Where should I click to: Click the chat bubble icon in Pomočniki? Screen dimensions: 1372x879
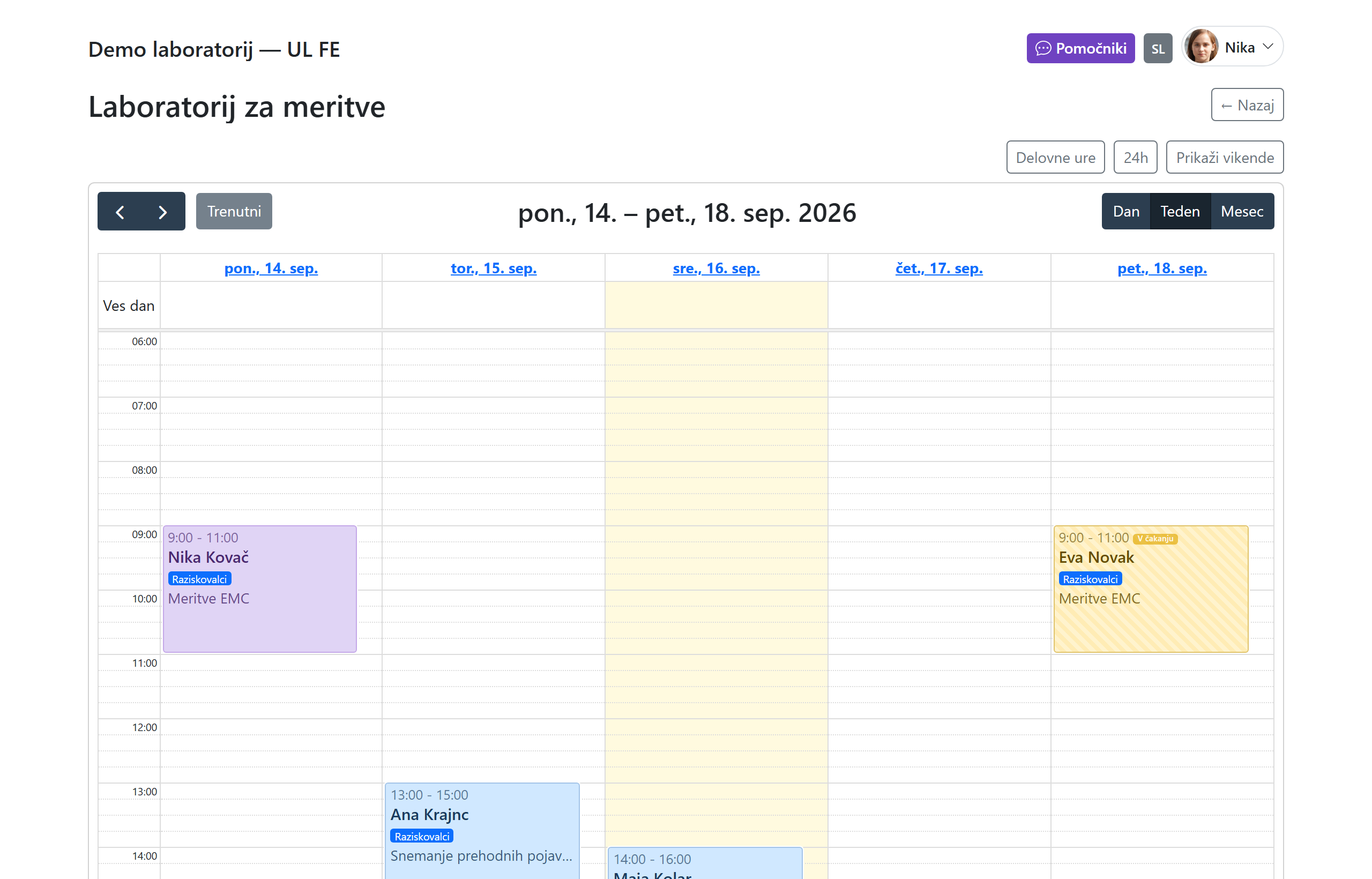point(1043,49)
